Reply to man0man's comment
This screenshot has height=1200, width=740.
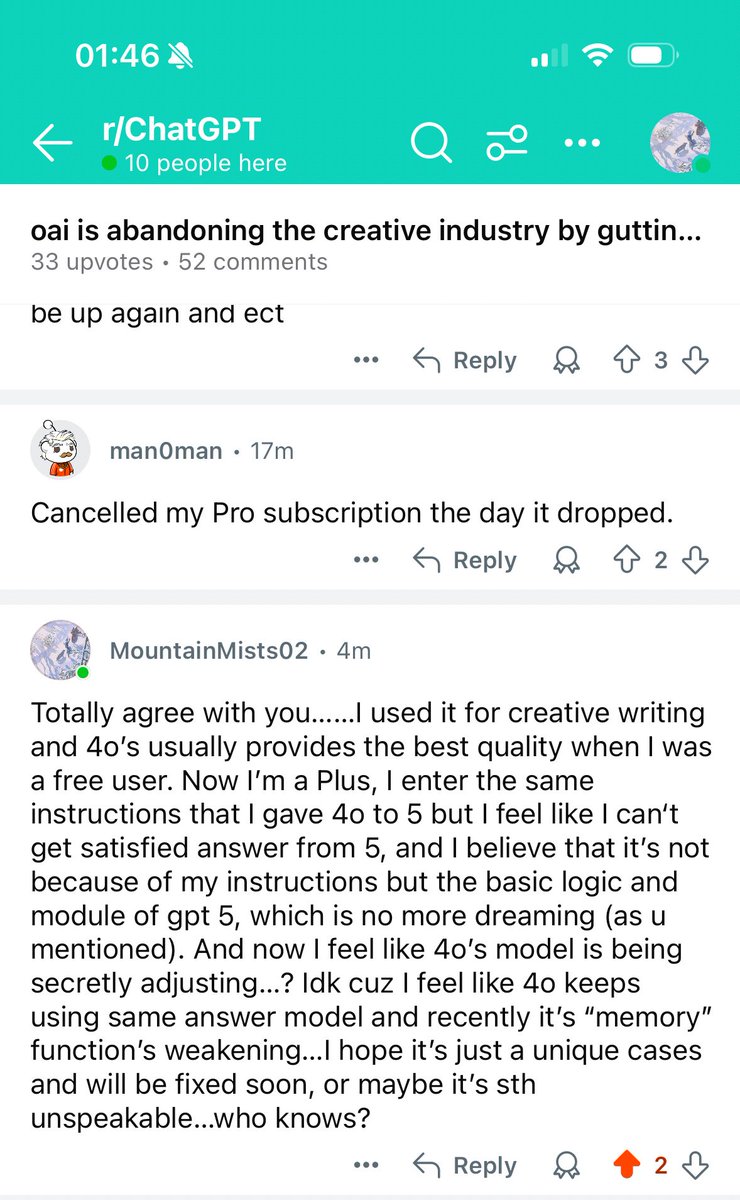click(465, 561)
